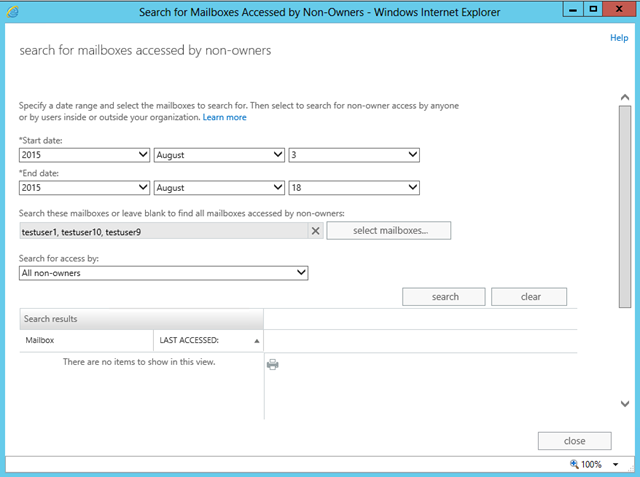The height and width of the screenshot is (477, 640).
Task: Click the scroll down arrow
Action: point(624,404)
